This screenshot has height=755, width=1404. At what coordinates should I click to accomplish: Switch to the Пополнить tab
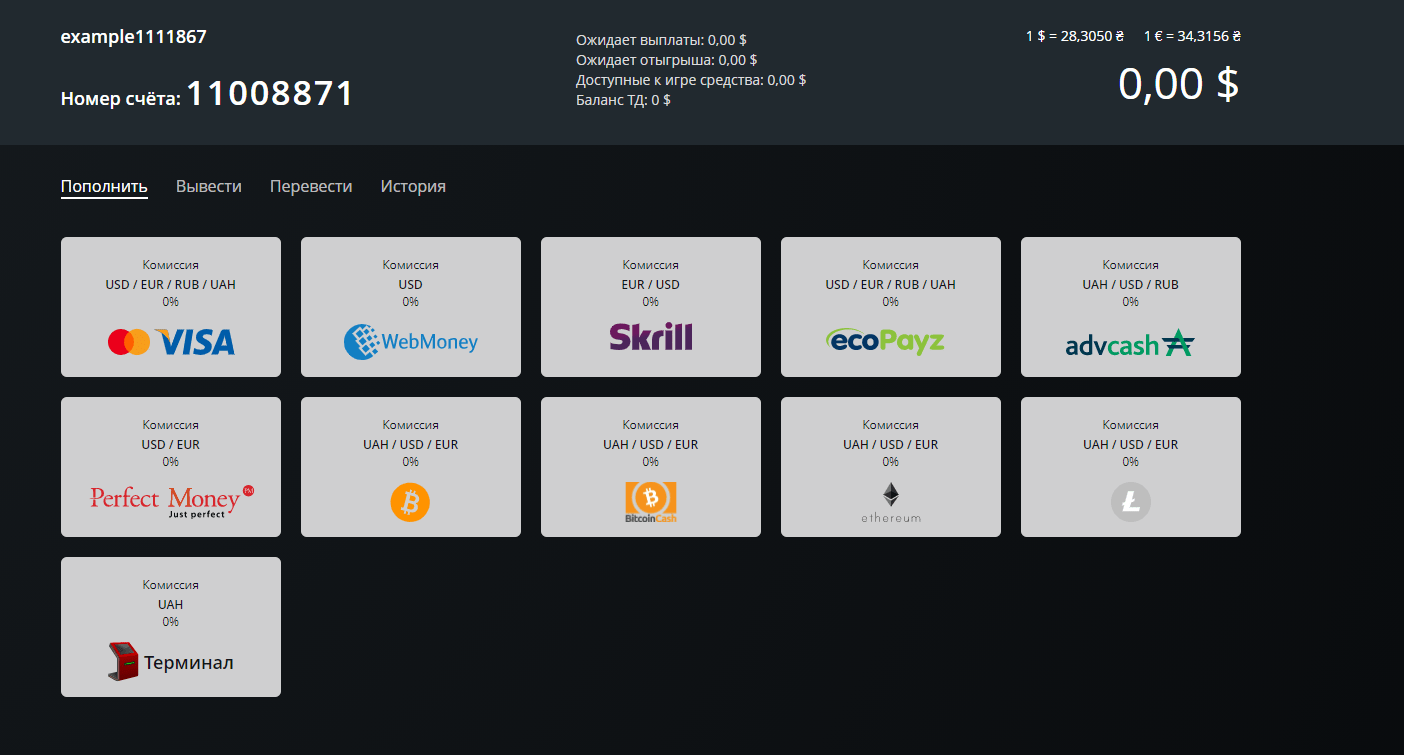104,186
